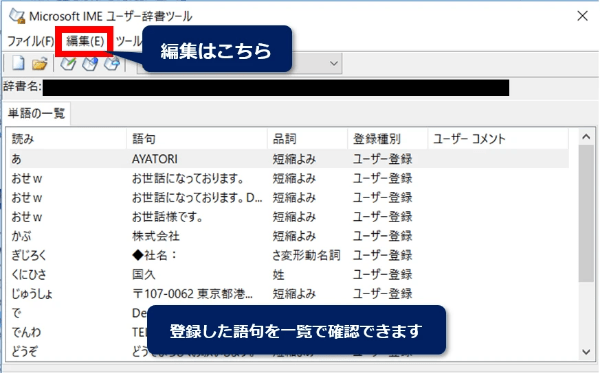Image resolution: width=600 pixels, height=373 pixels.
Task: Click the reading どうぞ
Action: point(24,351)
